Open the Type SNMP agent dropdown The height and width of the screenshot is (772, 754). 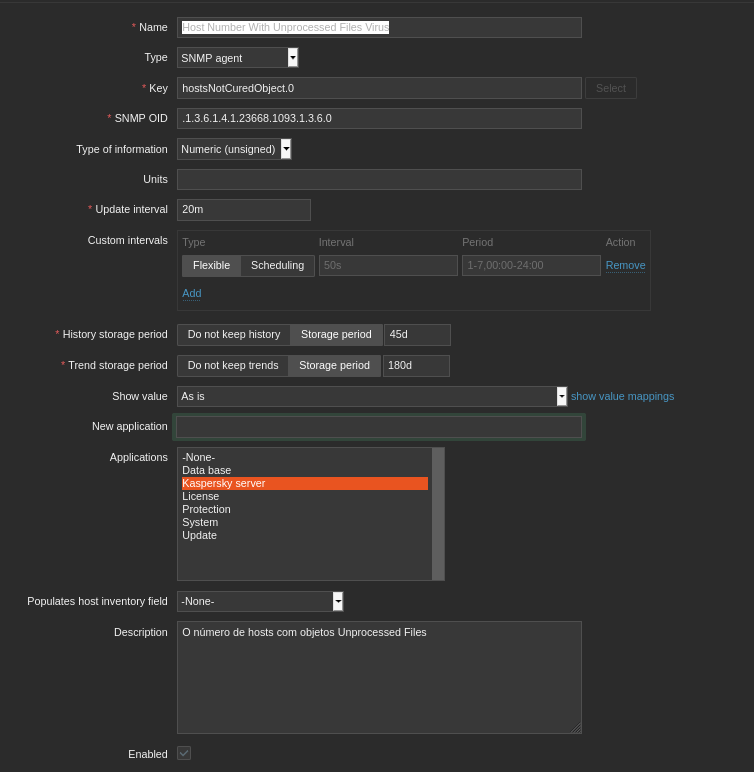tap(238, 58)
